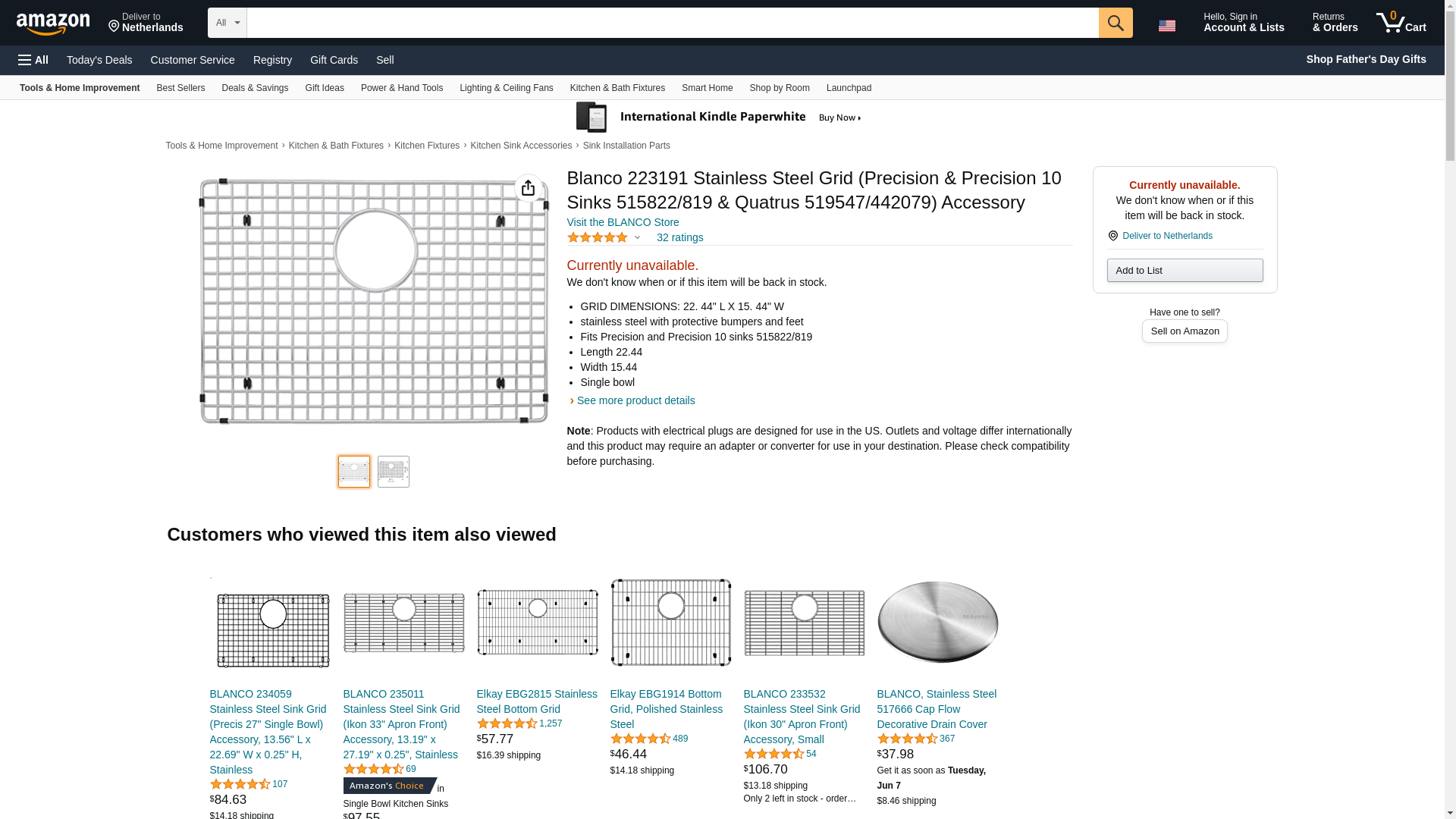Click the Amazon logo
Image resolution: width=1456 pixels, height=819 pixels.
pyautogui.click(x=53, y=24)
